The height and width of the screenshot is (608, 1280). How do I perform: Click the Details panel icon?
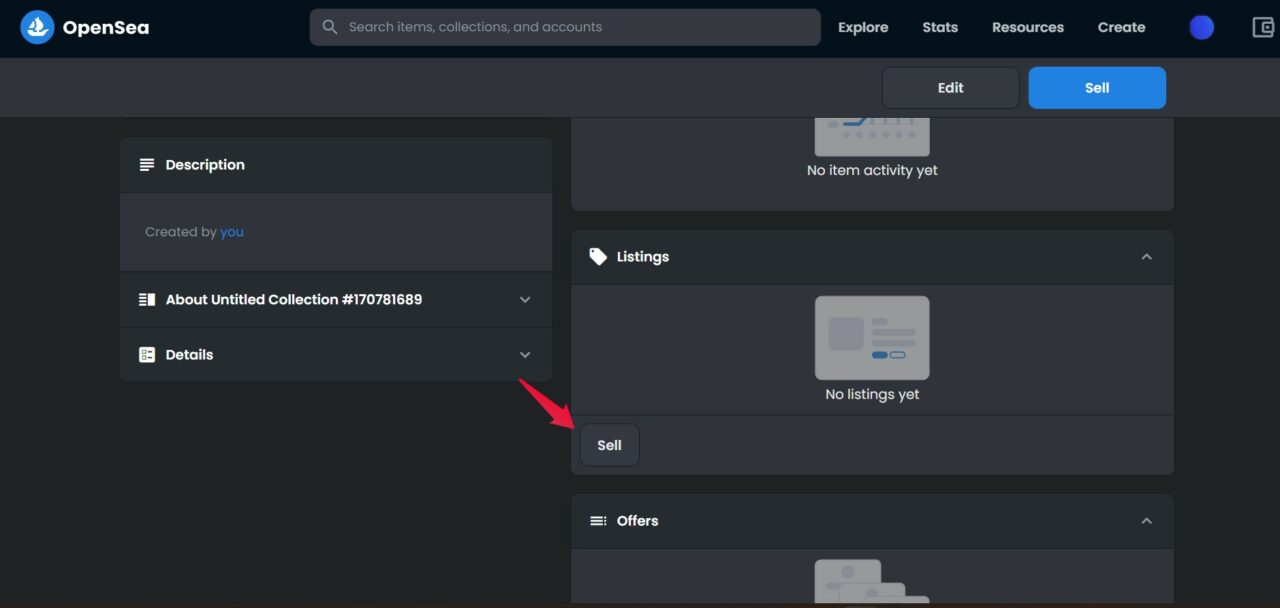(x=148, y=354)
